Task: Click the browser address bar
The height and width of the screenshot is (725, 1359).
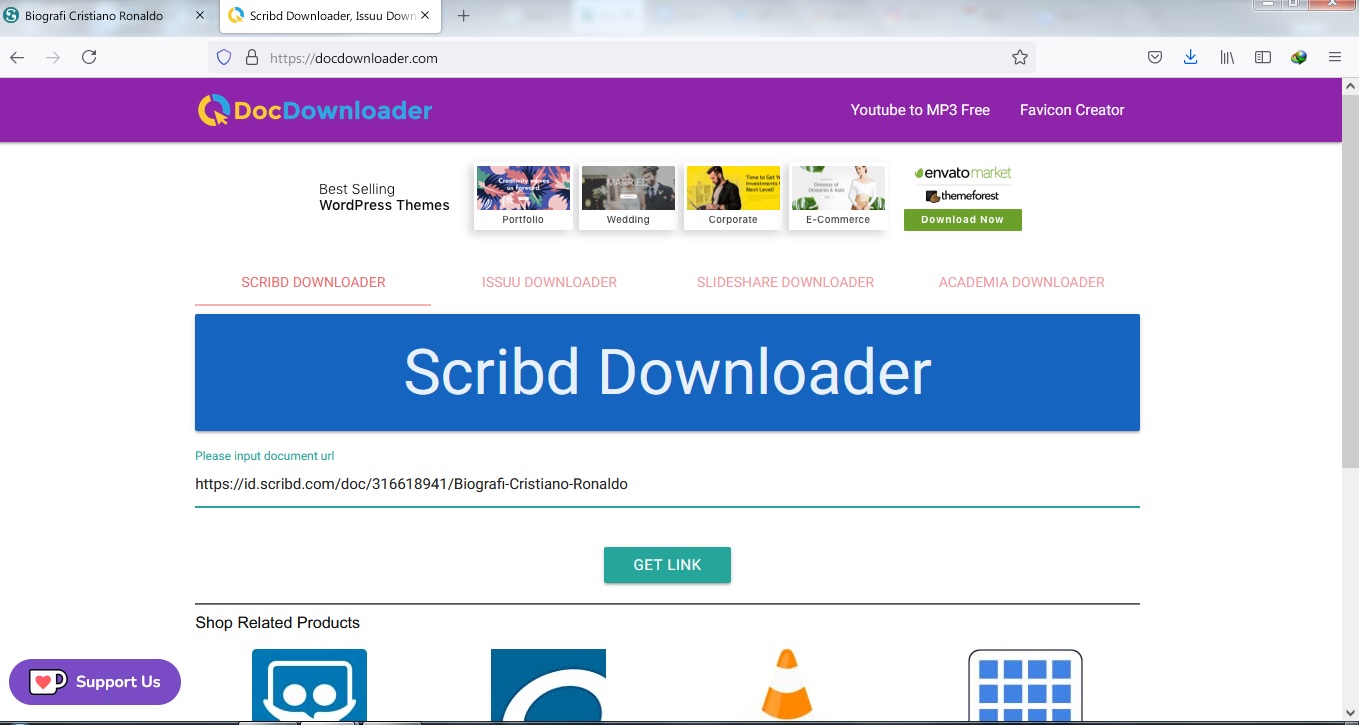Action: coord(620,58)
